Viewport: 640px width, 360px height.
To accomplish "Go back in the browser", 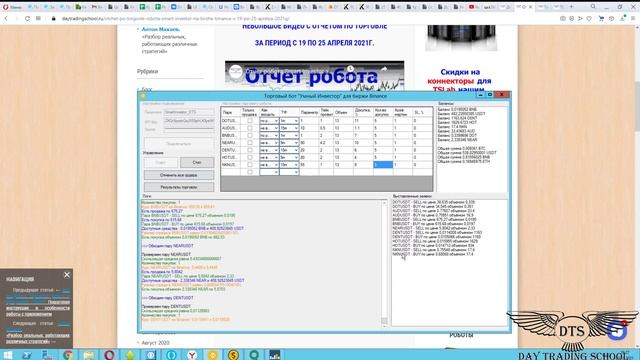I will 6,18.
